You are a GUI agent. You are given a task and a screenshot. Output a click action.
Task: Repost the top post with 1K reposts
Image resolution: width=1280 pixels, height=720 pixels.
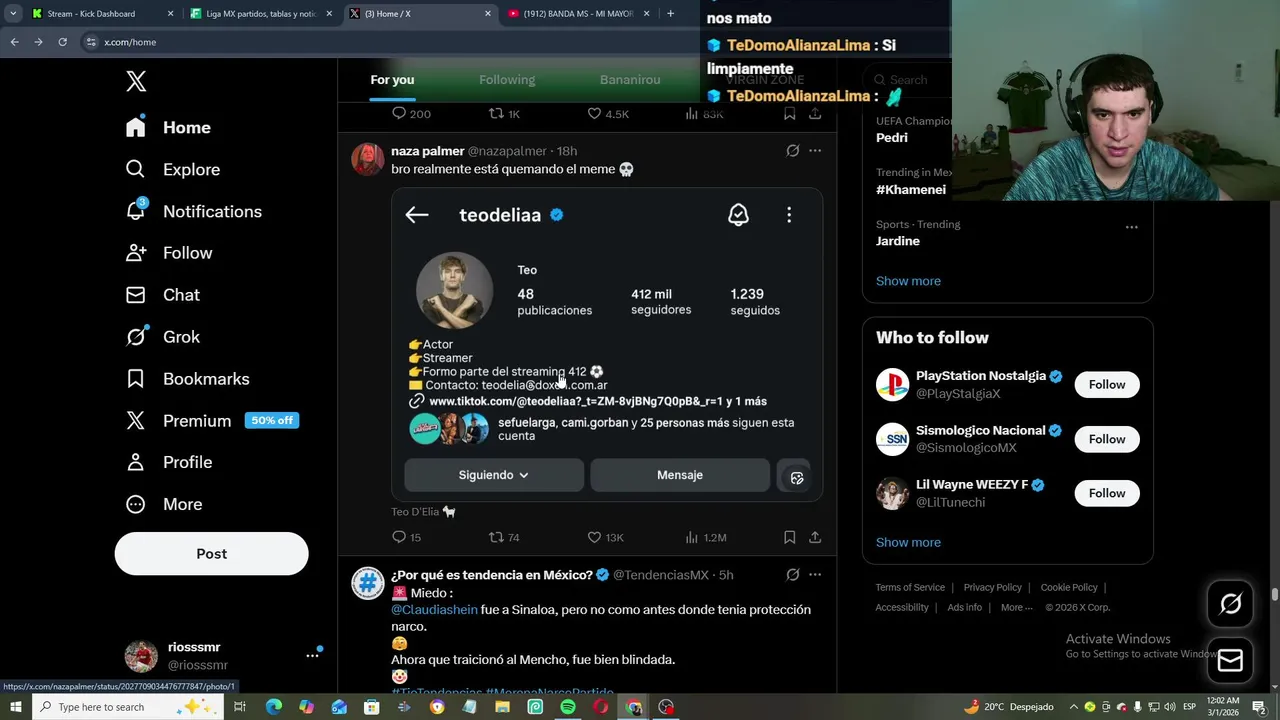coord(504,114)
